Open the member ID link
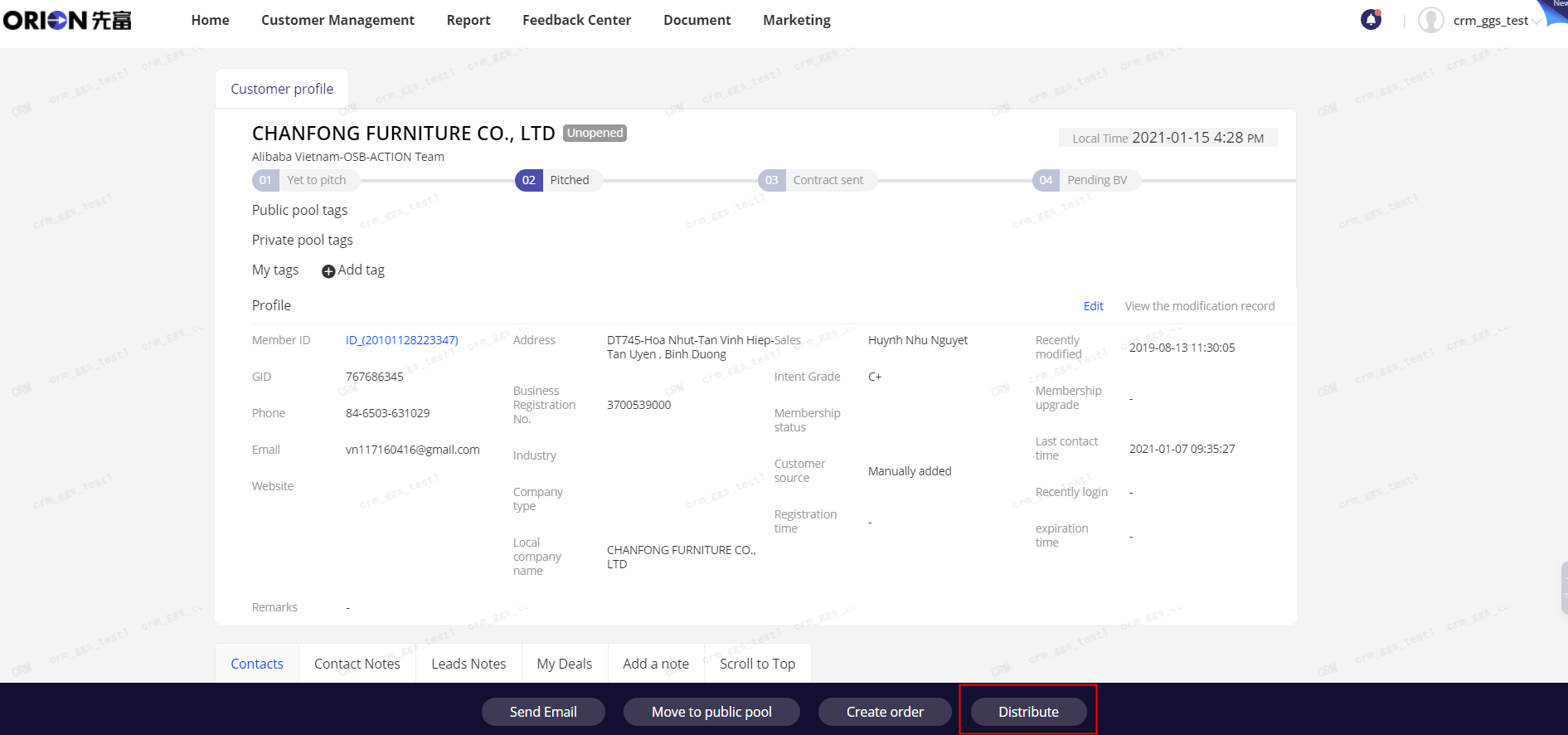1568x735 pixels. tap(402, 340)
